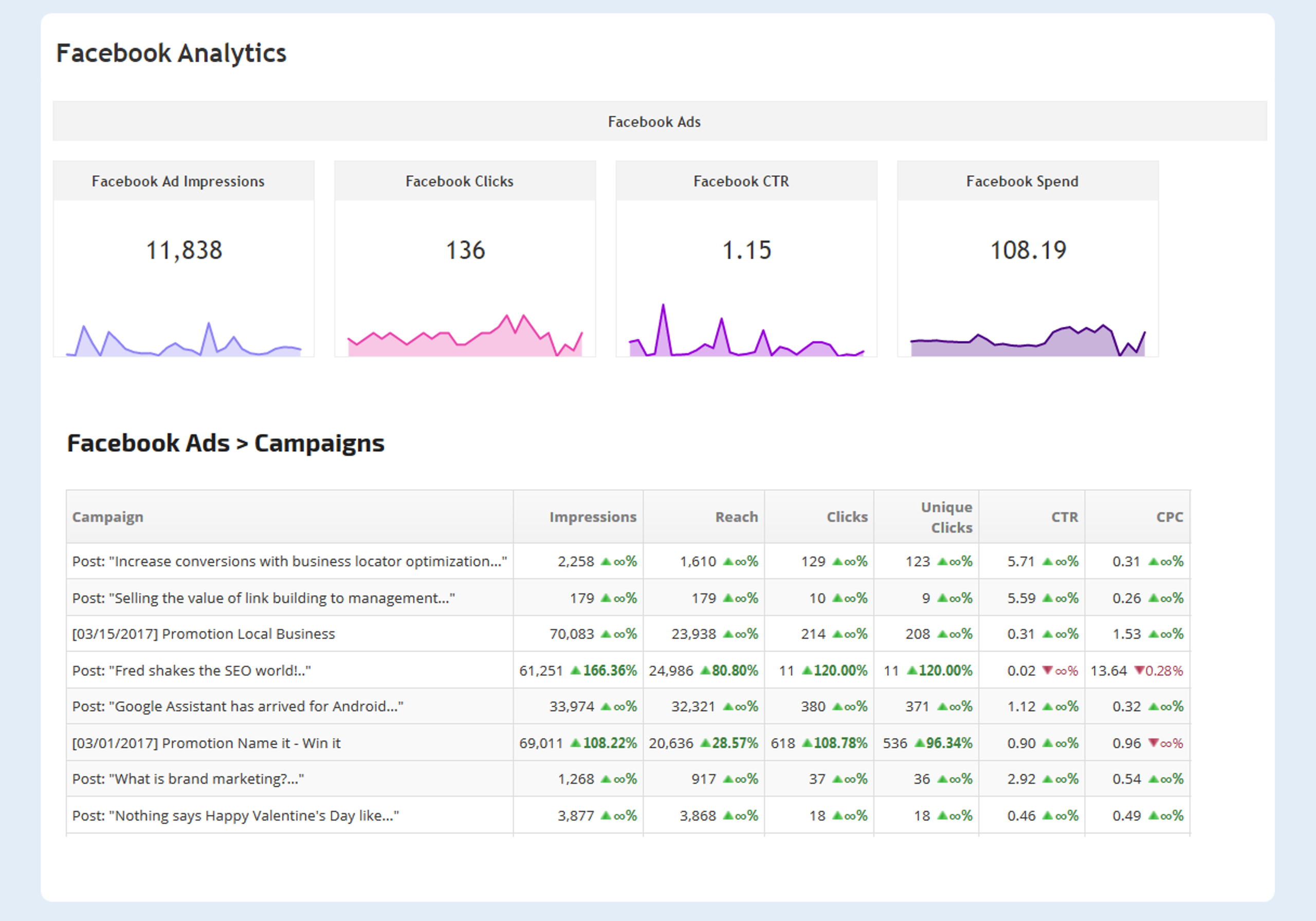The width and height of the screenshot is (1316, 921).
Task: Click green up arrow next to 80.80% reach
Action: (706, 670)
